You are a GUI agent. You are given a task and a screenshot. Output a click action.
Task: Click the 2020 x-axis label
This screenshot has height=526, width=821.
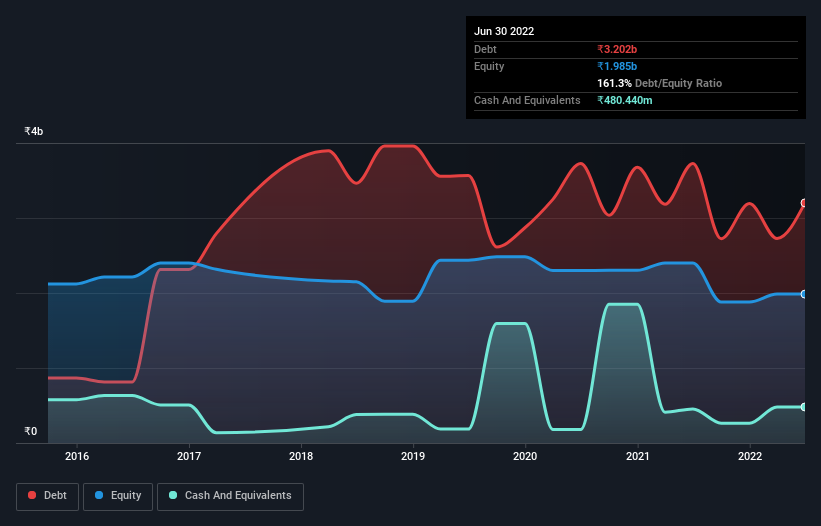coord(525,456)
